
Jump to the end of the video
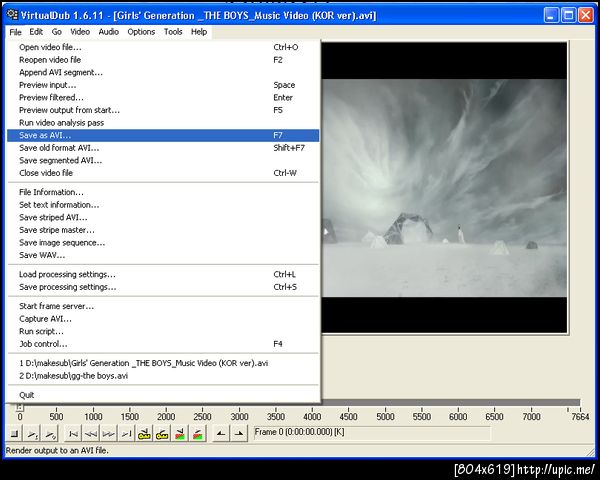click(127, 434)
